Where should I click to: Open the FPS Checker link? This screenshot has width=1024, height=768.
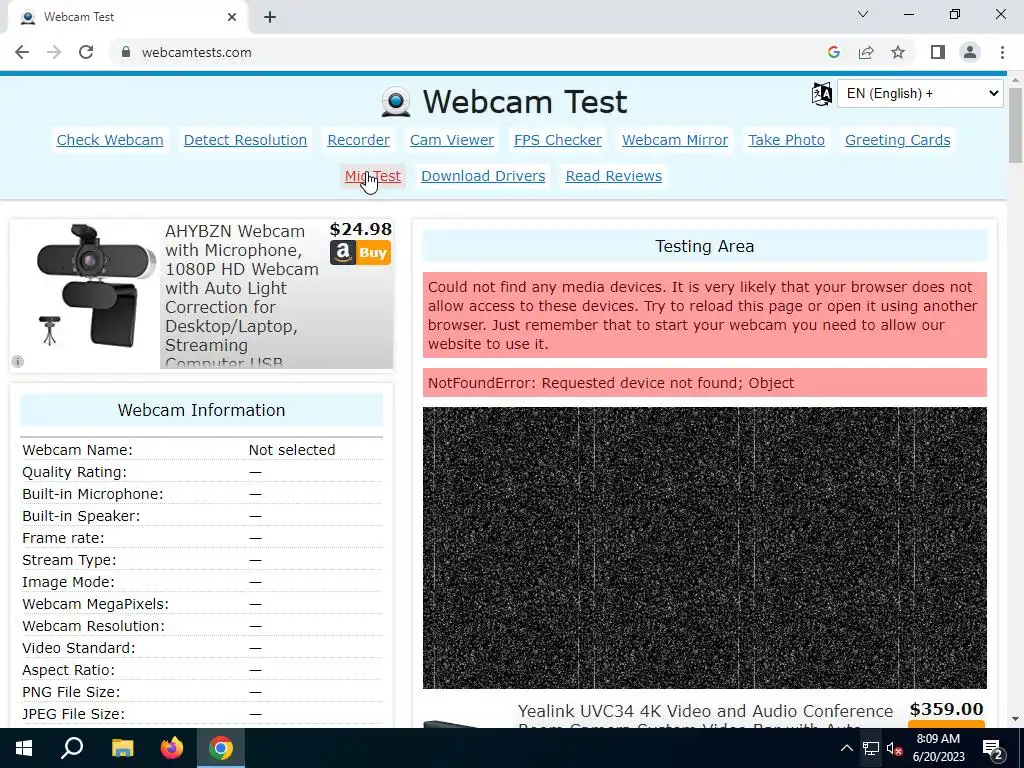(558, 140)
